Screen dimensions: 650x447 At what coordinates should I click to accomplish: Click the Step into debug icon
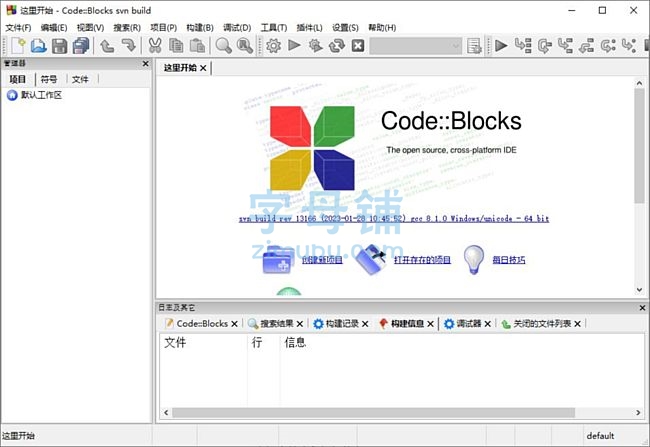click(x=565, y=46)
